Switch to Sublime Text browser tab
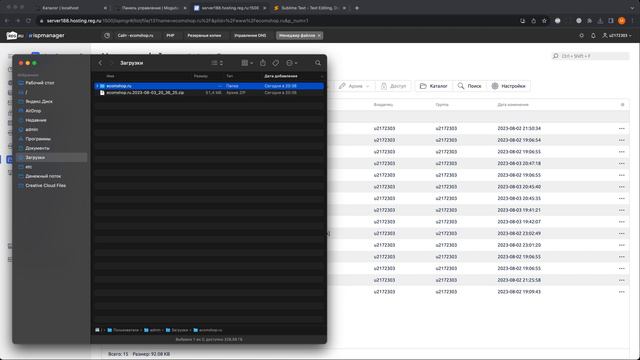The width and height of the screenshot is (640, 360). click(x=309, y=8)
